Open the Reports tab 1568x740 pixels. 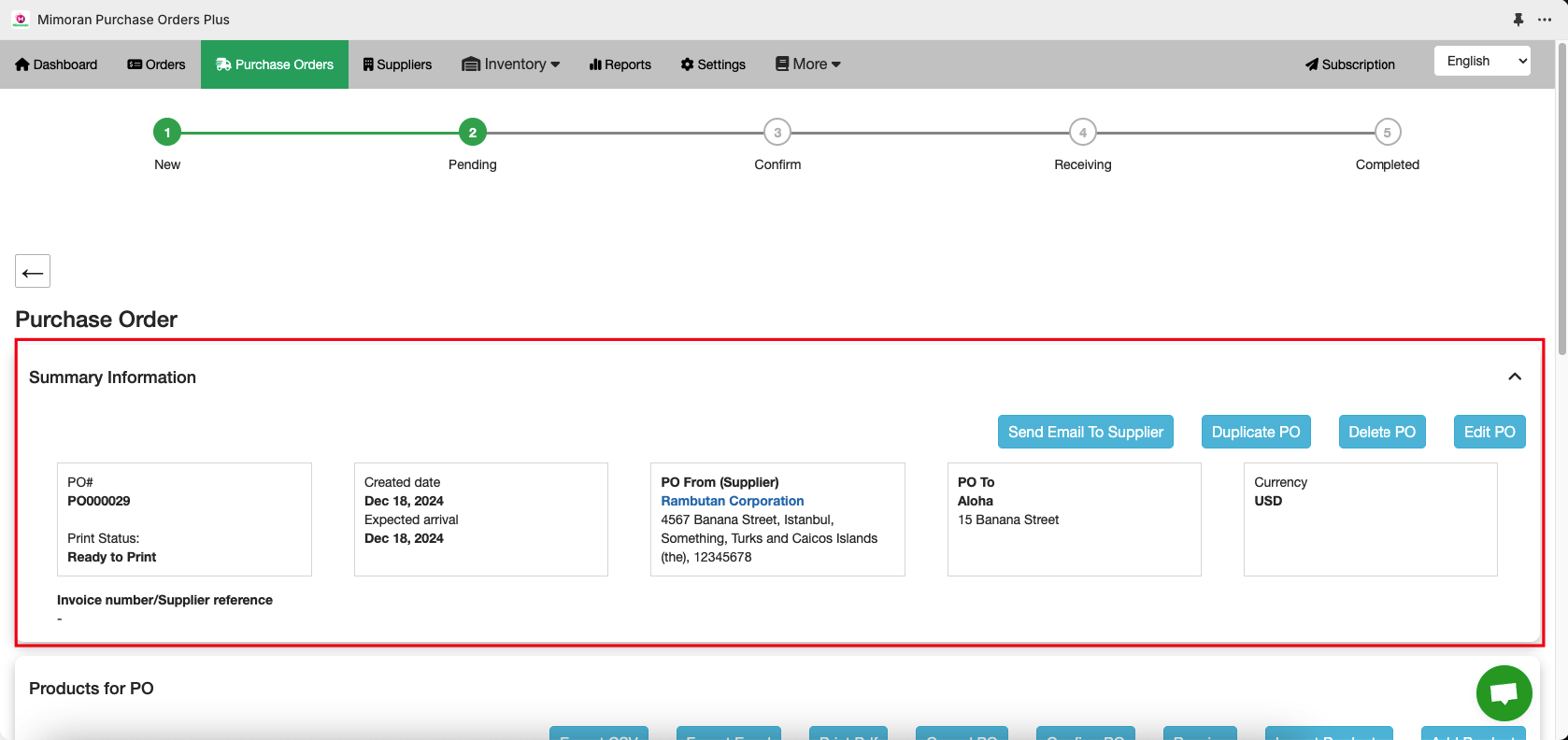(620, 64)
